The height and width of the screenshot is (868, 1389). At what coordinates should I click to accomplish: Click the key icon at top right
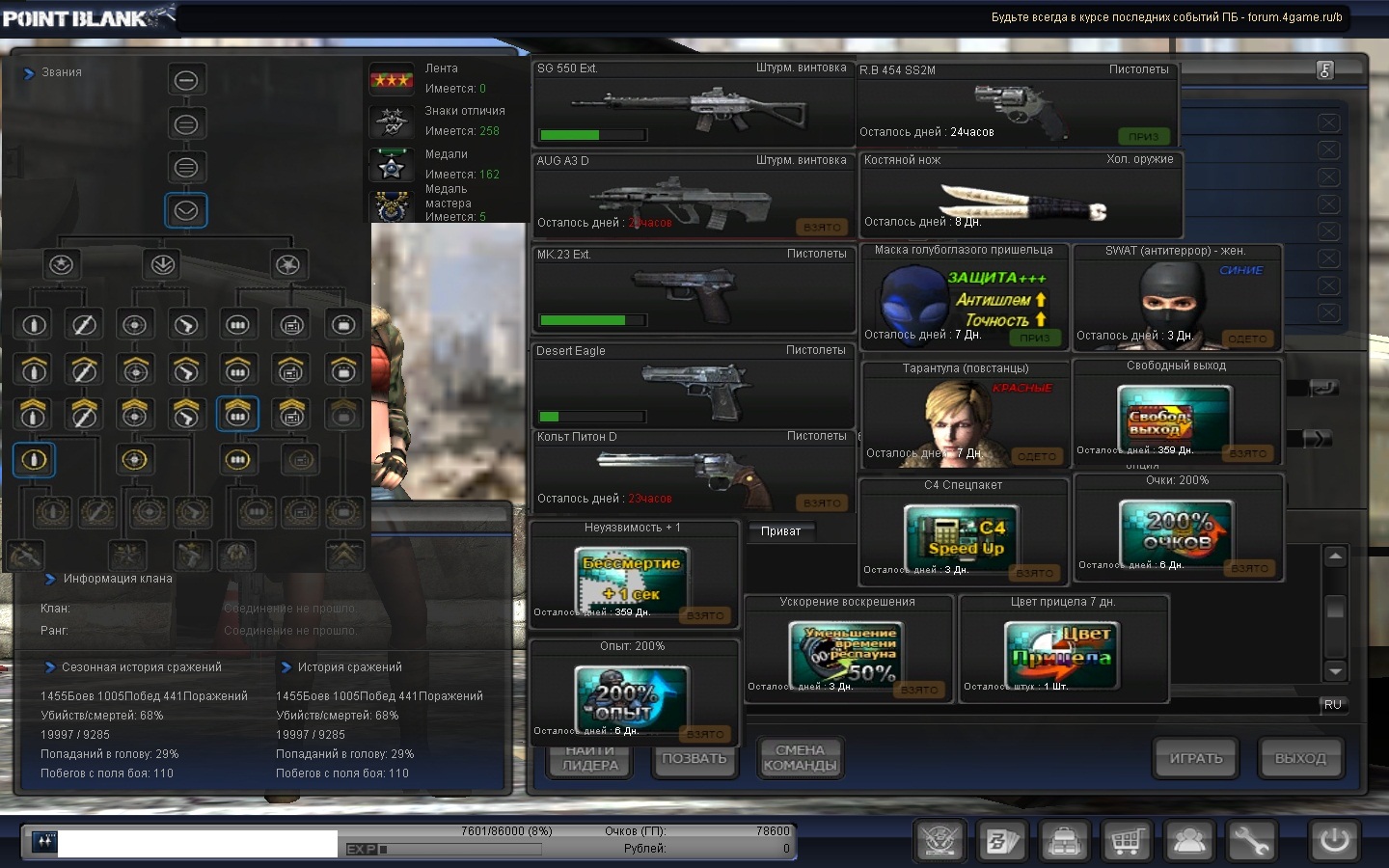point(1325,70)
